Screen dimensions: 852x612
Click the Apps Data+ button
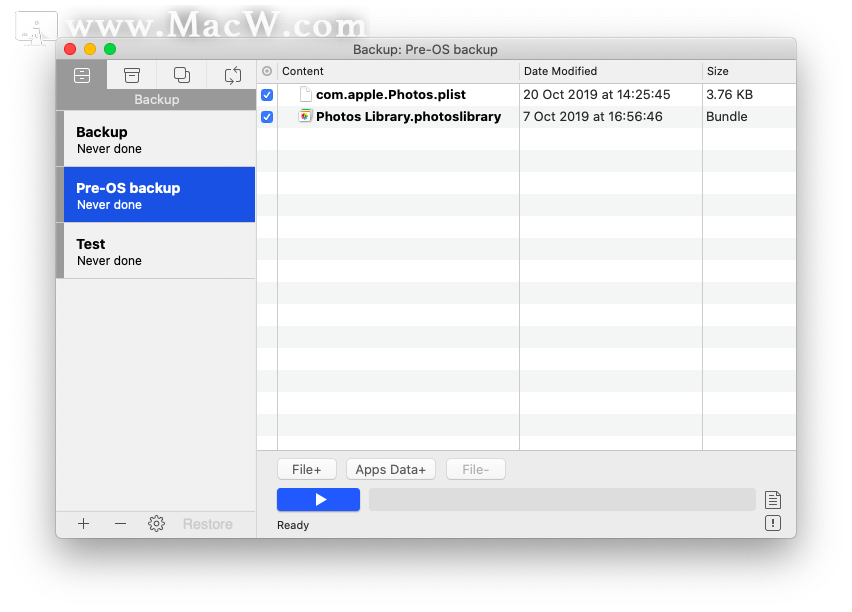point(391,470)
